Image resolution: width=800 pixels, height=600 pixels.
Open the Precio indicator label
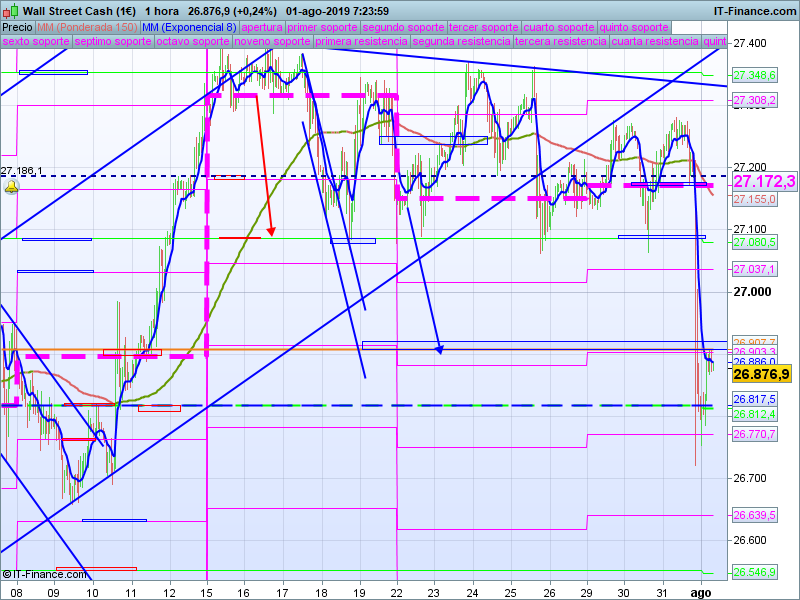click(x=17, y=27)
